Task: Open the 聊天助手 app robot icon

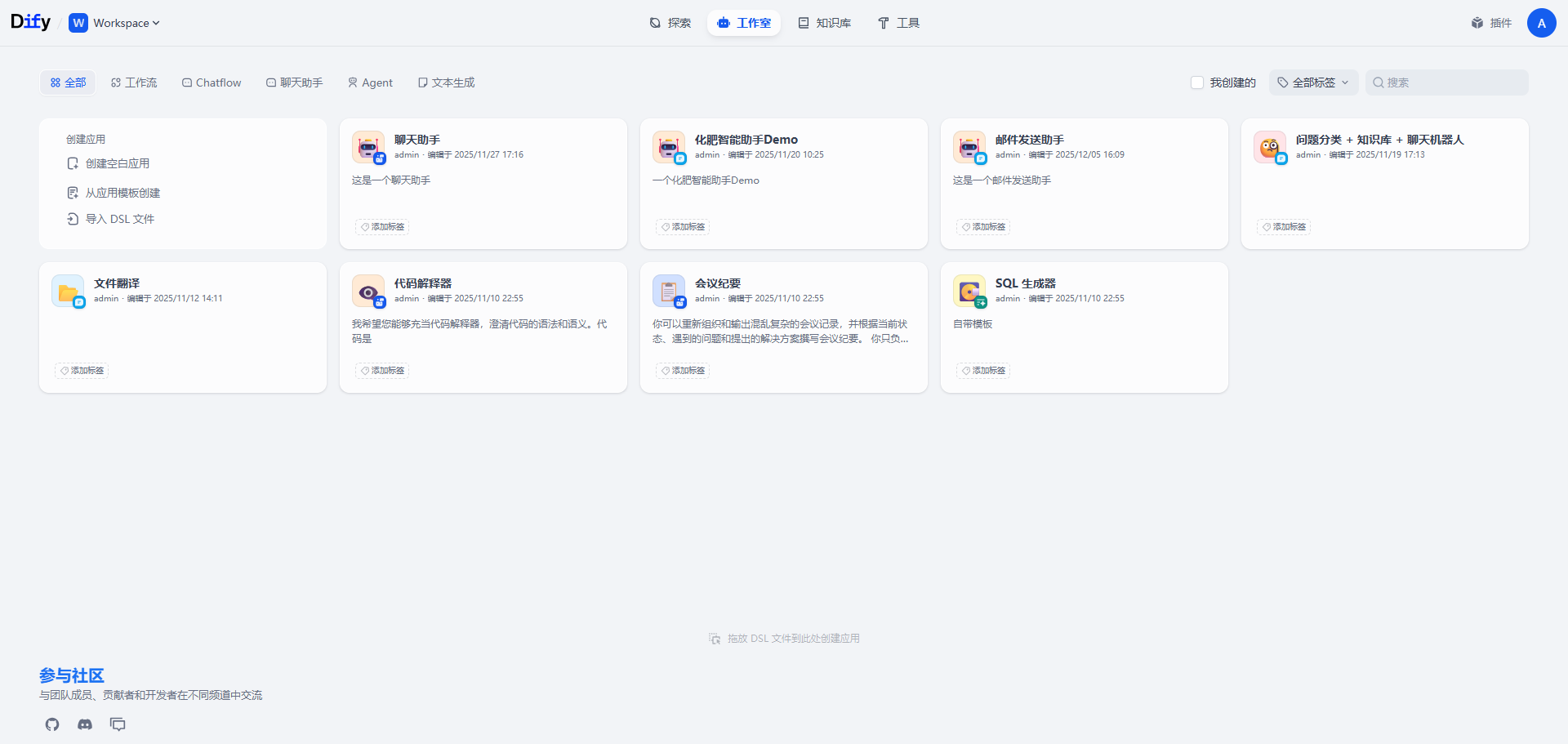Action: click(368, 147)
